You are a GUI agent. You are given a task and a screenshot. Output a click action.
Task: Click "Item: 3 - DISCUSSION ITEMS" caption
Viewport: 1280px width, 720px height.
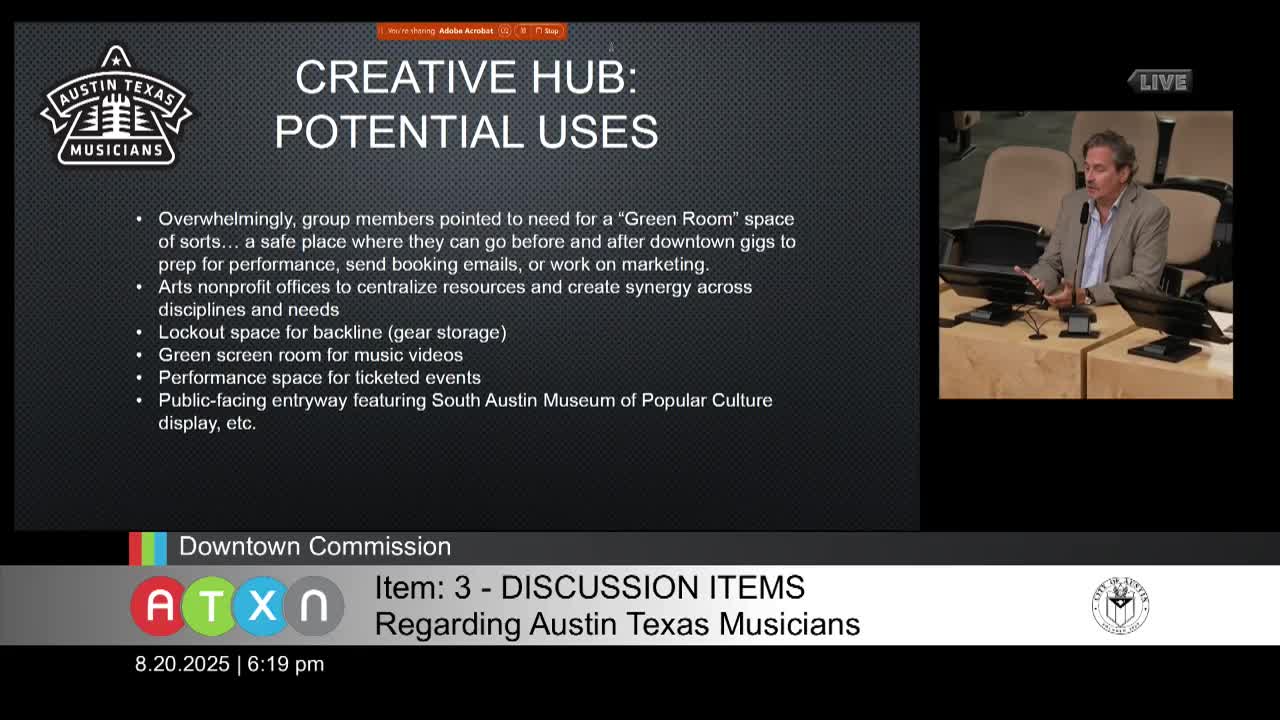590,588
